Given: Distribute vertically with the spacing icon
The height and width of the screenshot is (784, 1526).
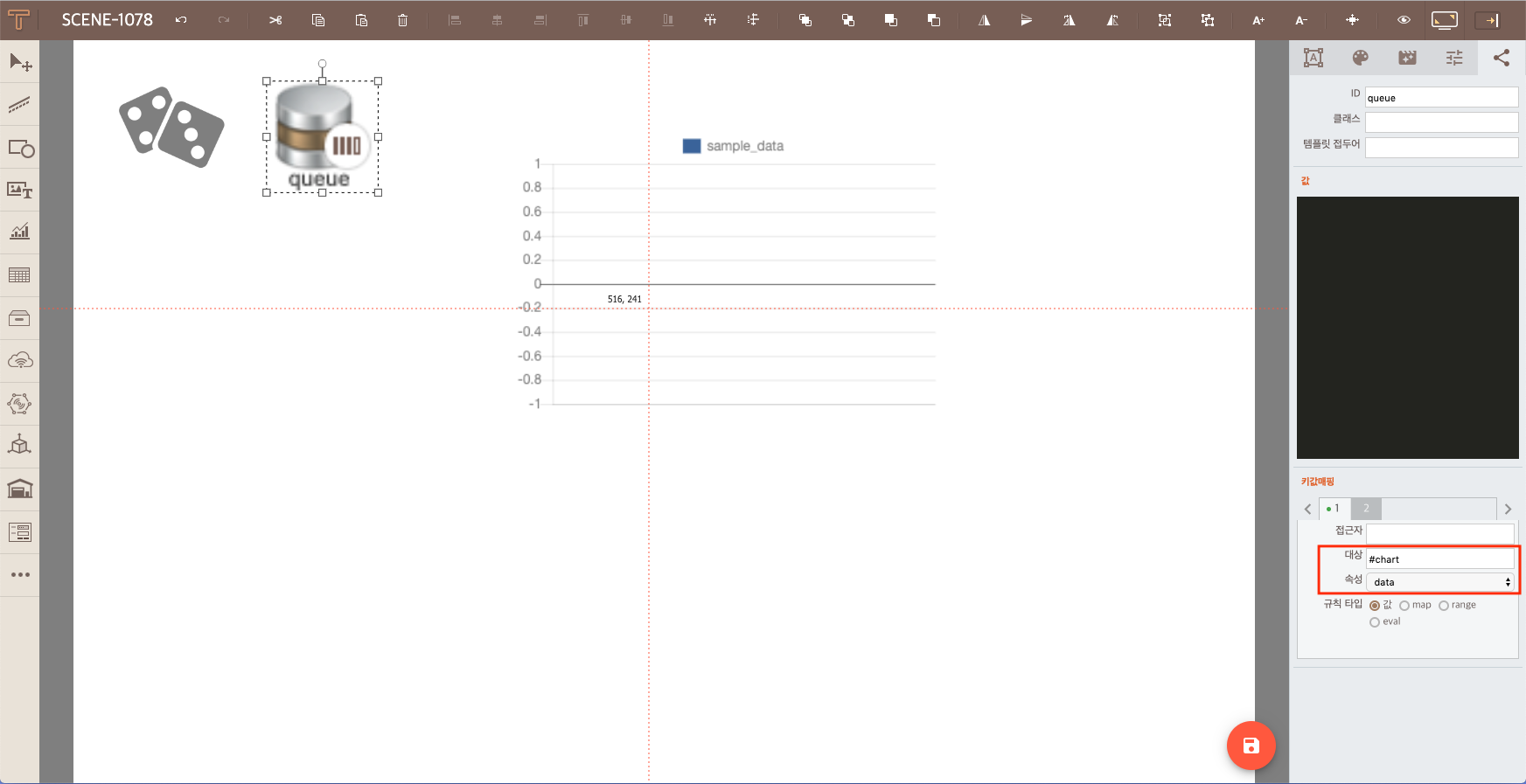Looking at the screenshot, I should pos(753,20).
